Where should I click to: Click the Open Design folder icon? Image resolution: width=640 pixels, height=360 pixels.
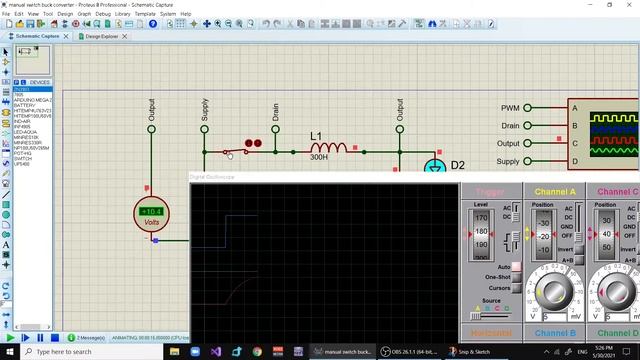pos(19,24)
